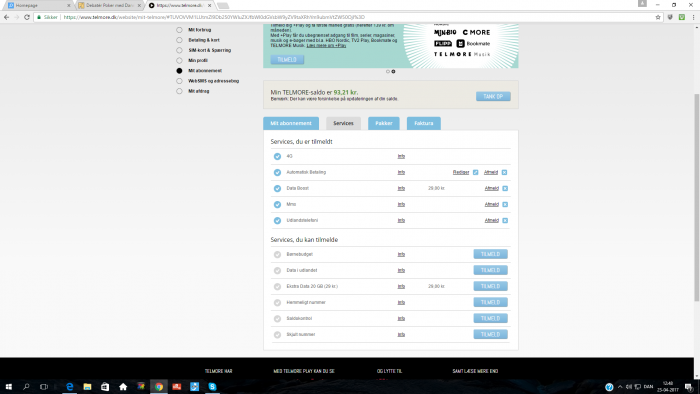The height and width of the screenshot is (394, 700).
Task: Click the blue checkmark icon beside Automatisk Betaling
Action: click(x=277, y=172)
